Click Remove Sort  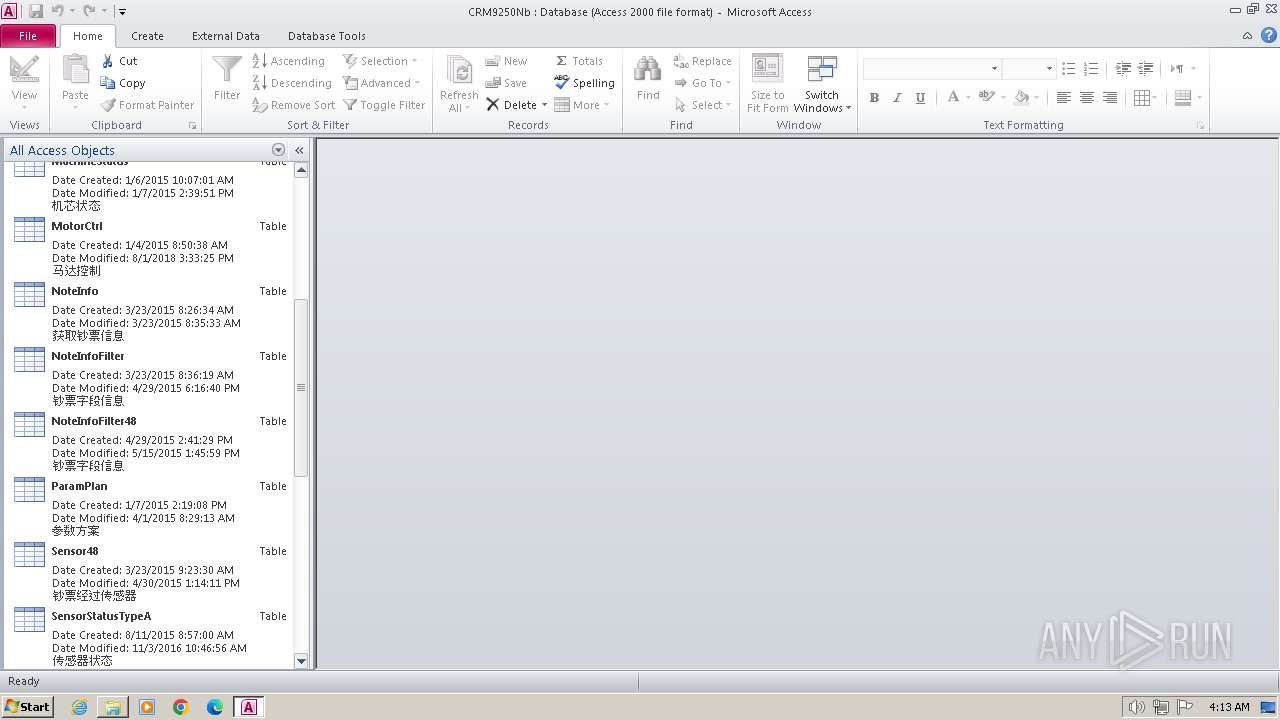click(293, 105)
